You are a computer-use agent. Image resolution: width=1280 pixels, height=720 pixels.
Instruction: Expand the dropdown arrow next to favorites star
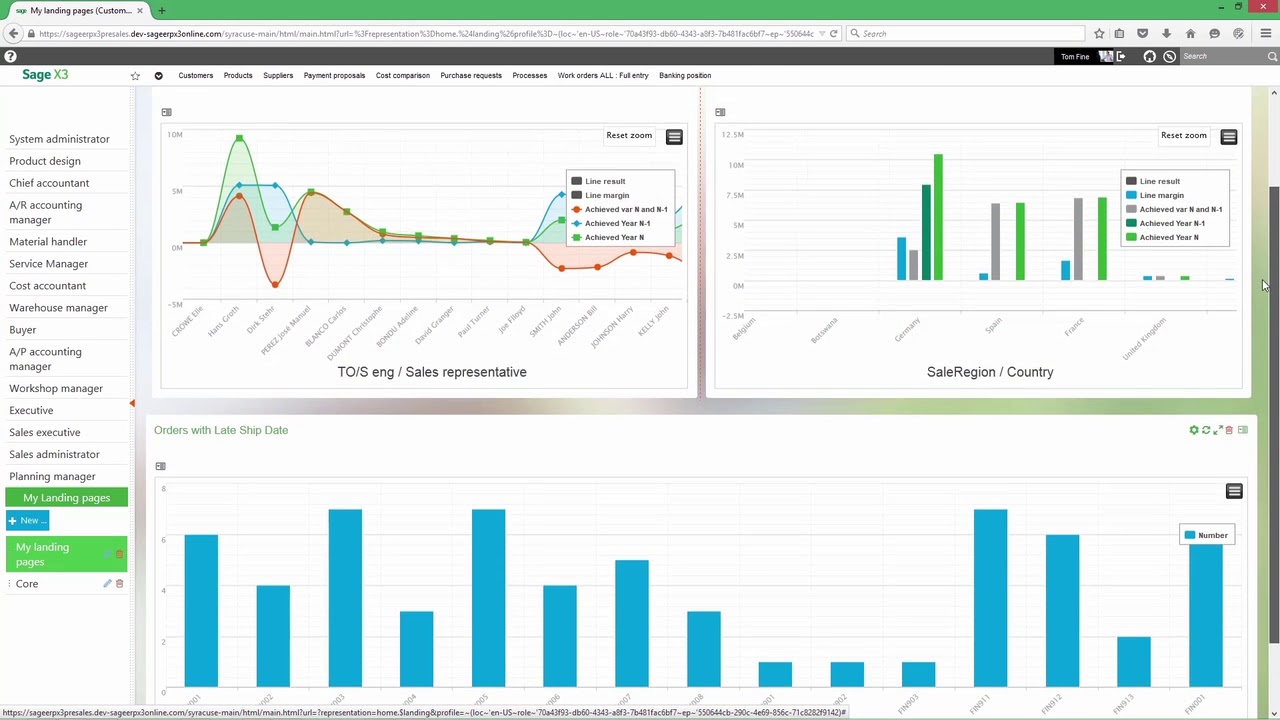click(158, 76)
